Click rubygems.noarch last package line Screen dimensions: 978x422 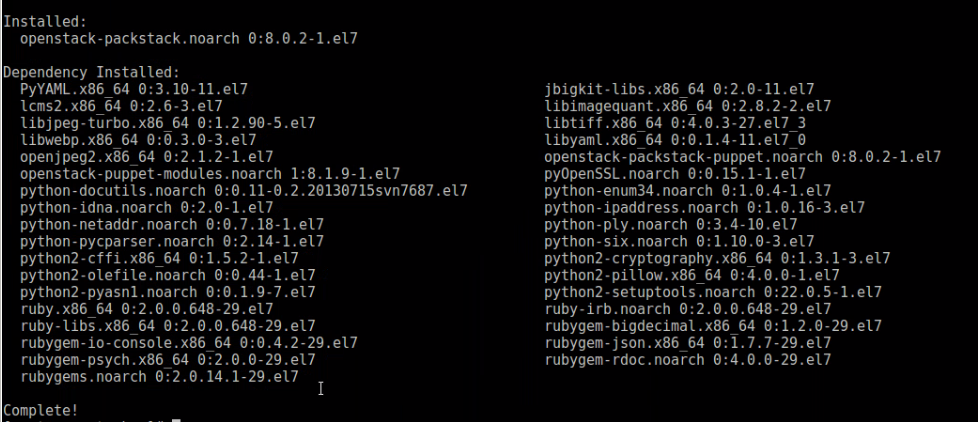click(159, 376)
